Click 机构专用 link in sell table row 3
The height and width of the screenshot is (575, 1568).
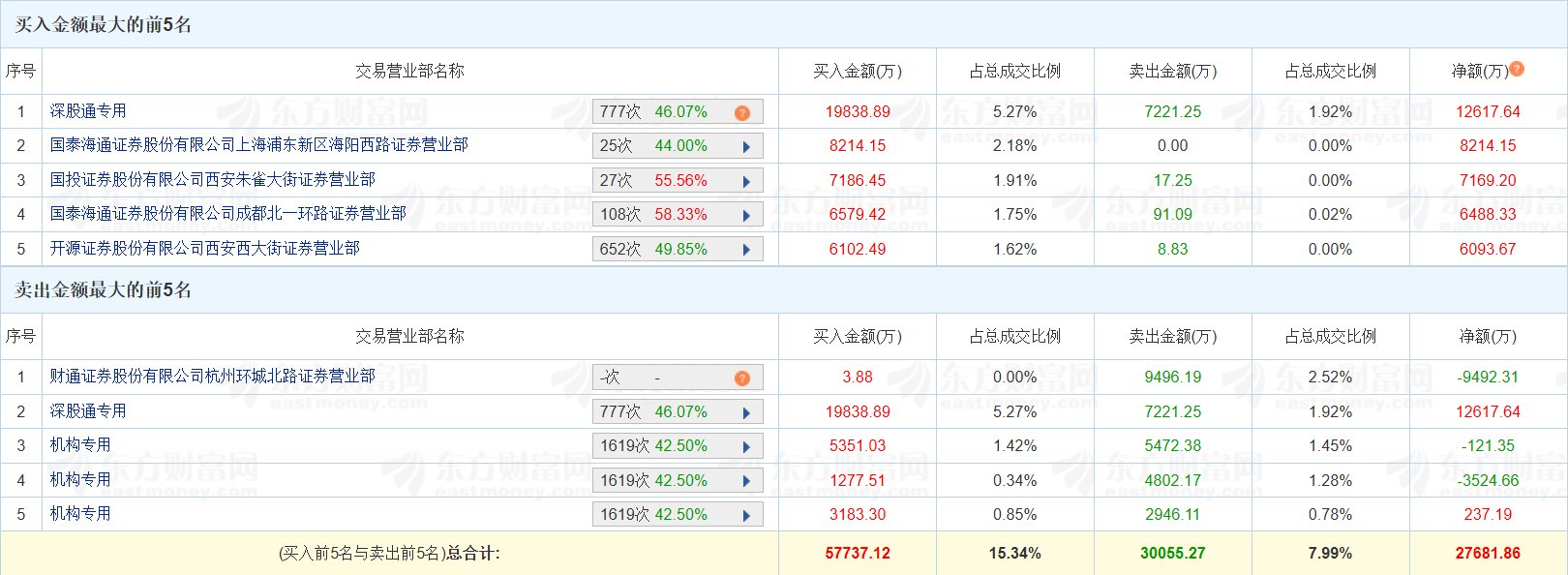point(80,445)
